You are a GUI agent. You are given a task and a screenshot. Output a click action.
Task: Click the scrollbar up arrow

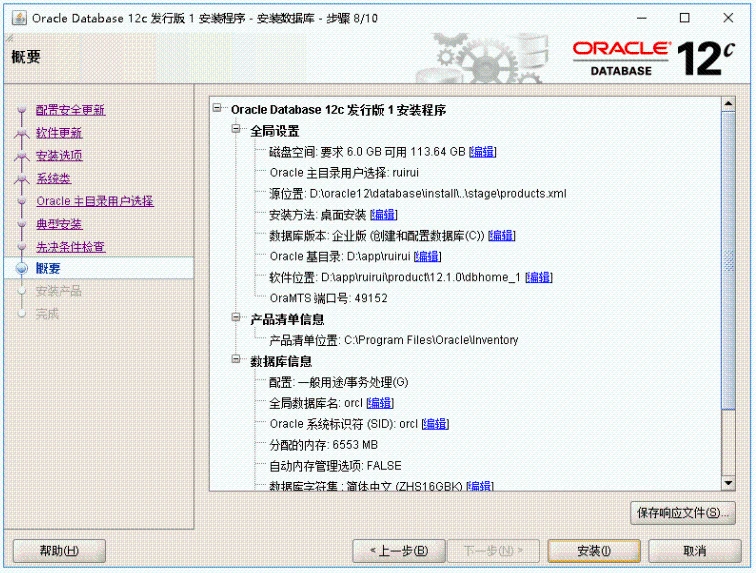click(x=729, y=104)
